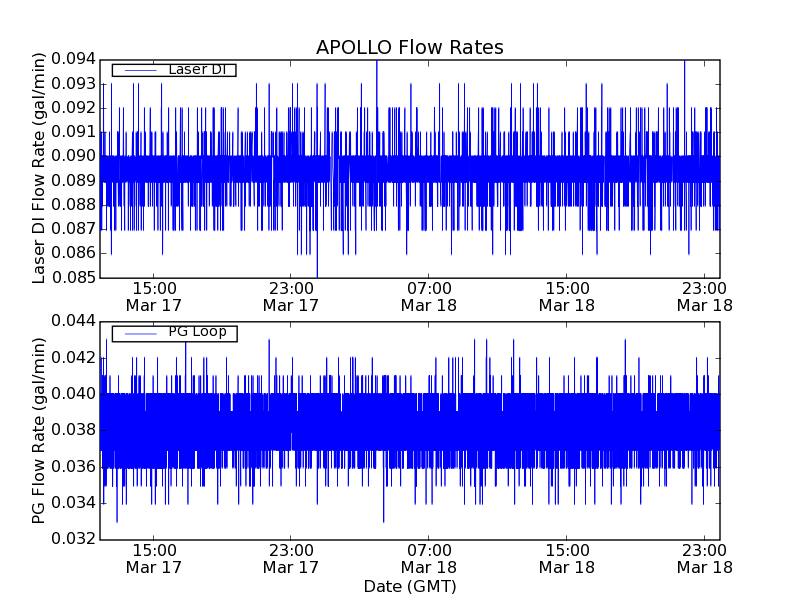The width and height of the screenshot is (800, 600).
Task: Click the 0.093 tick on Laser DI axis
Action: 73,84
